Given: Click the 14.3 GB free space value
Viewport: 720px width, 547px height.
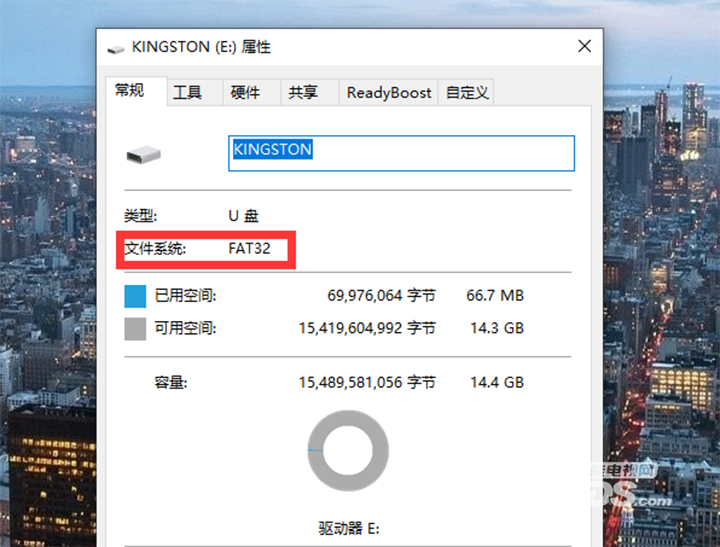Looking at the screenshot, I should [x=495, y=328].
